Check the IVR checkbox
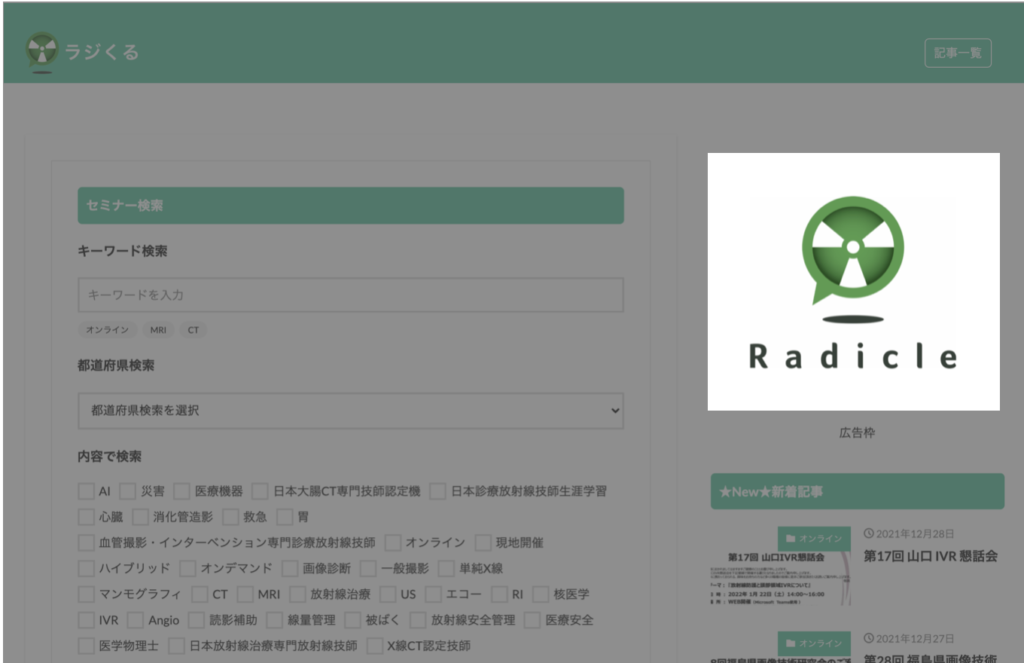Image resolution: width=1024 pixels, height=663 pixels. [x=86, y=620]
